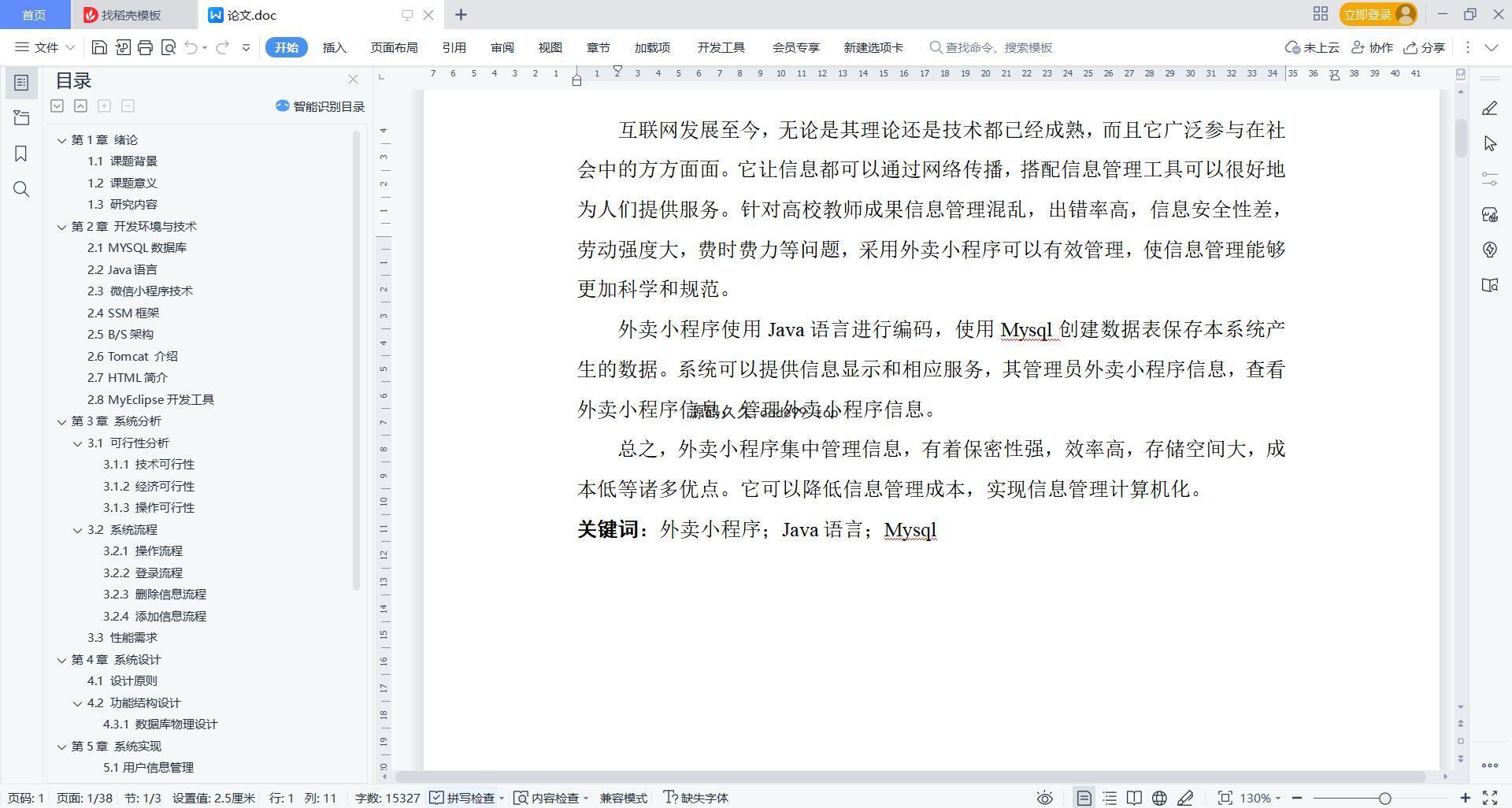Click the Redo arrow icon
Viewport: 1512px width, 808px height.
coord(222,47)
